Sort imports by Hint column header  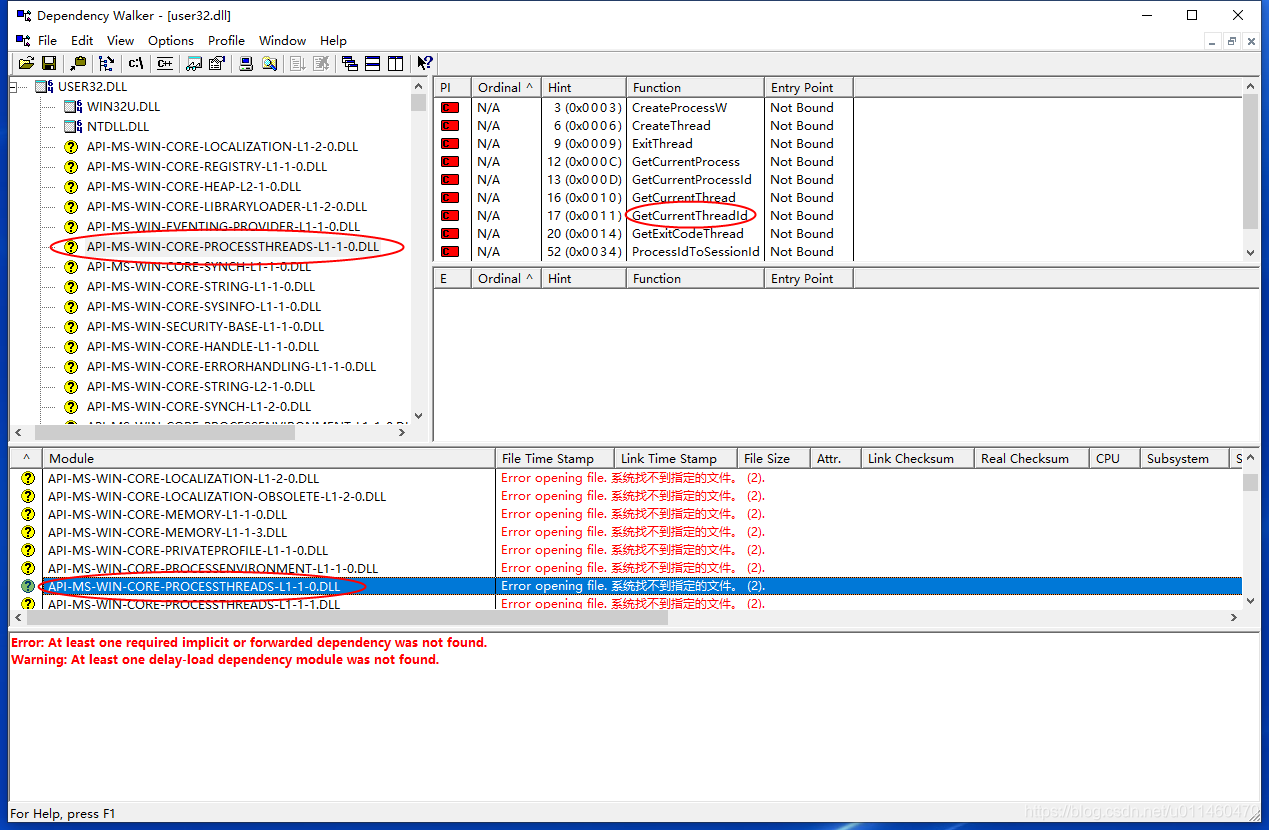point(583,88)
